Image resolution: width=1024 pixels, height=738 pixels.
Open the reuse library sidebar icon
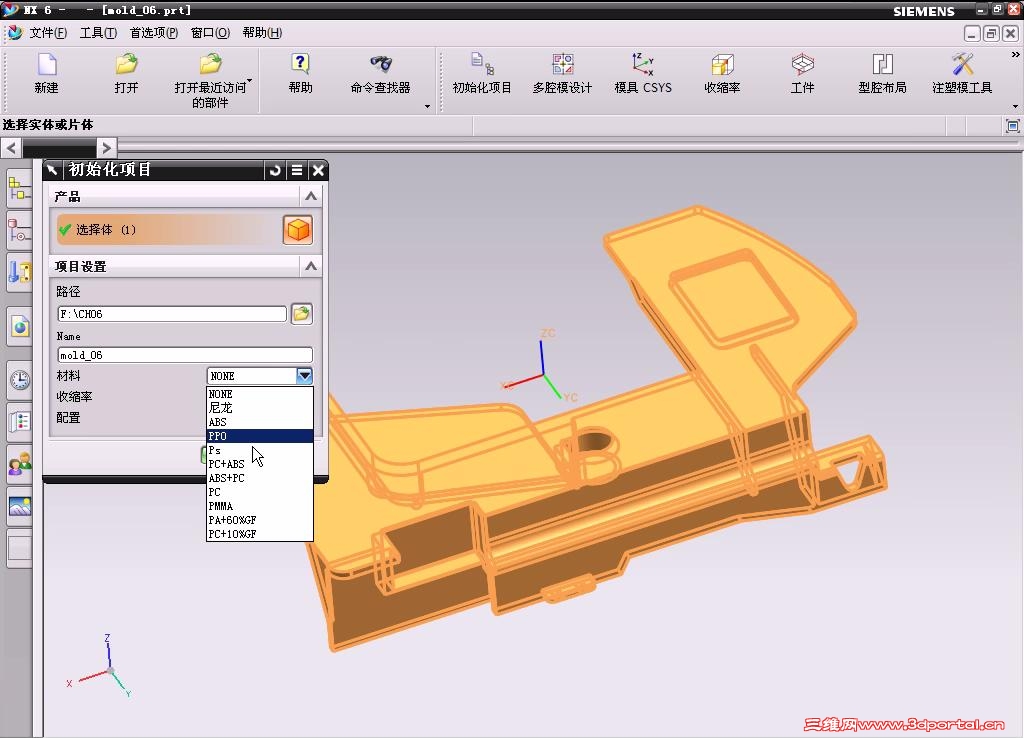[20, 272]
